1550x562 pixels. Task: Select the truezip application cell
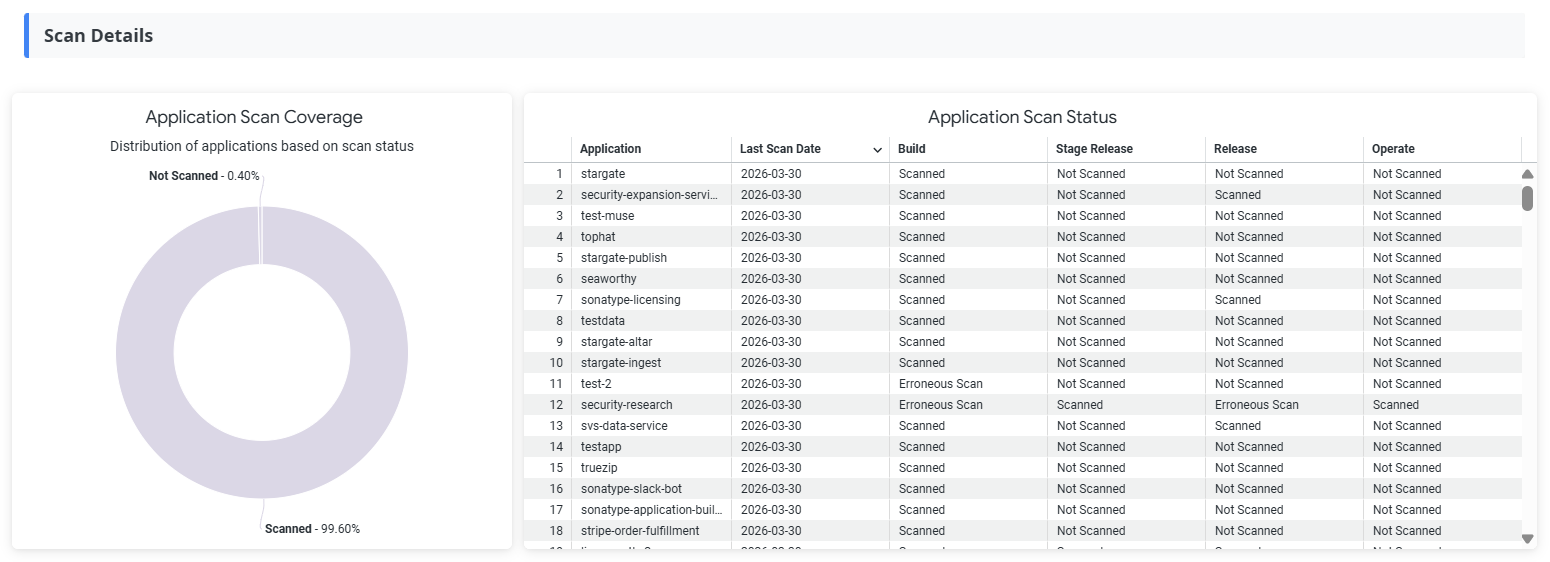pos(651,468)
